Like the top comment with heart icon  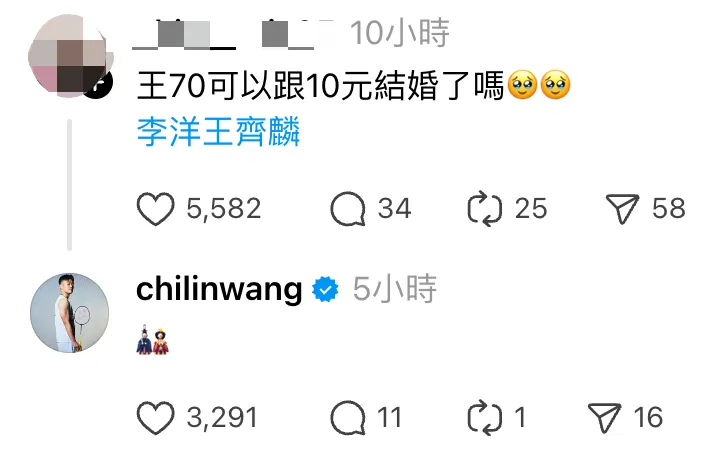pyautogui.click(x=156, y=209)
